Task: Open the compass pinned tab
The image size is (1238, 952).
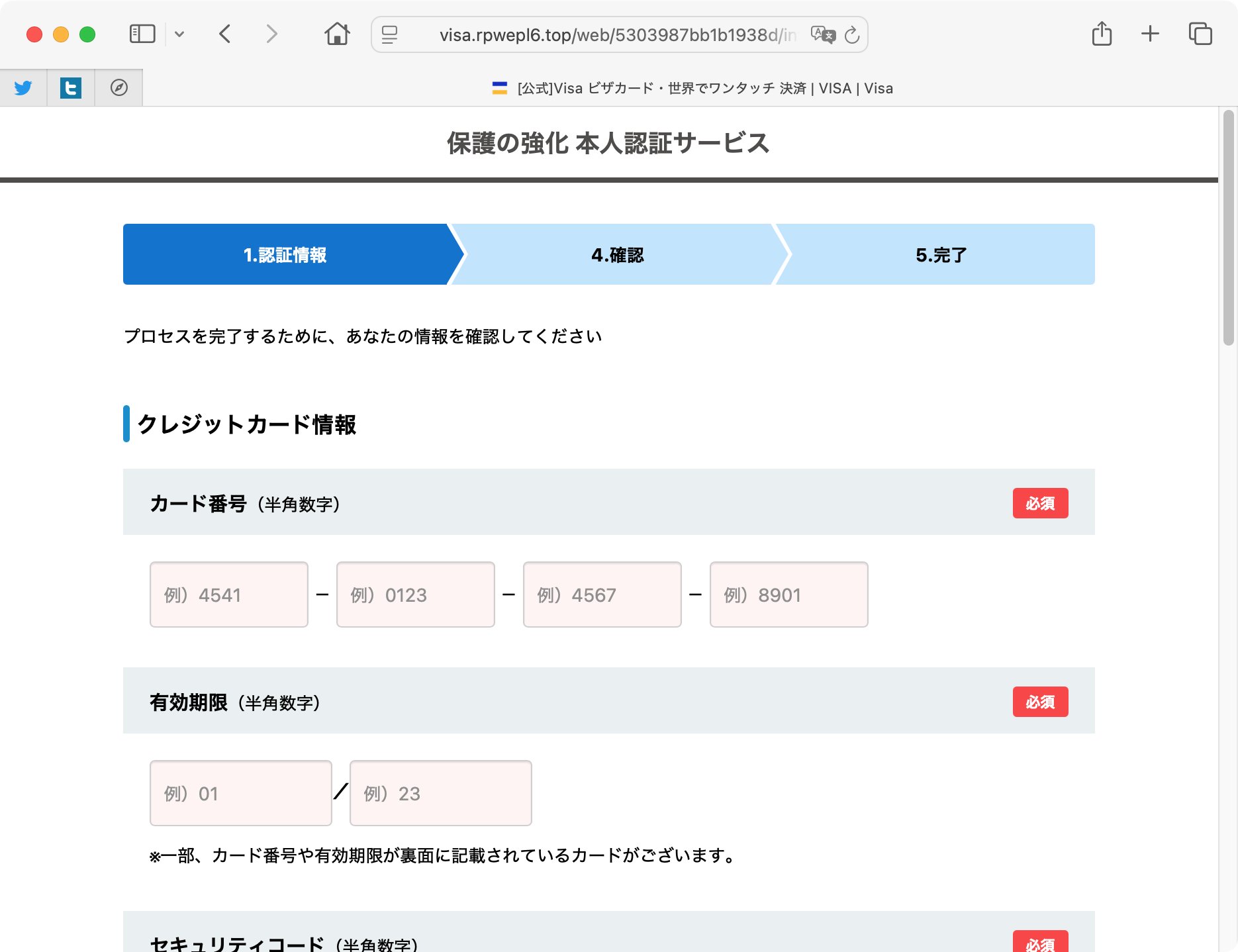Action: [119, 87]
